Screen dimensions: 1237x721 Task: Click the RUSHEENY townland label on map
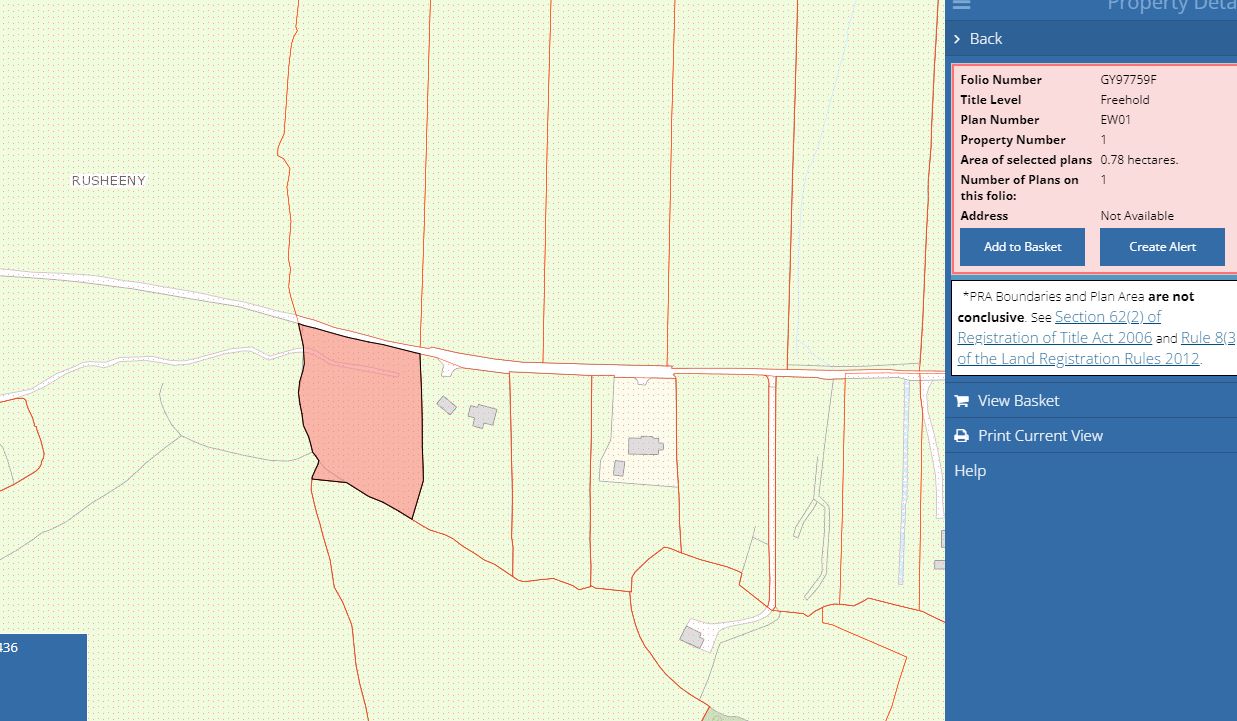[x=109, y=181]
